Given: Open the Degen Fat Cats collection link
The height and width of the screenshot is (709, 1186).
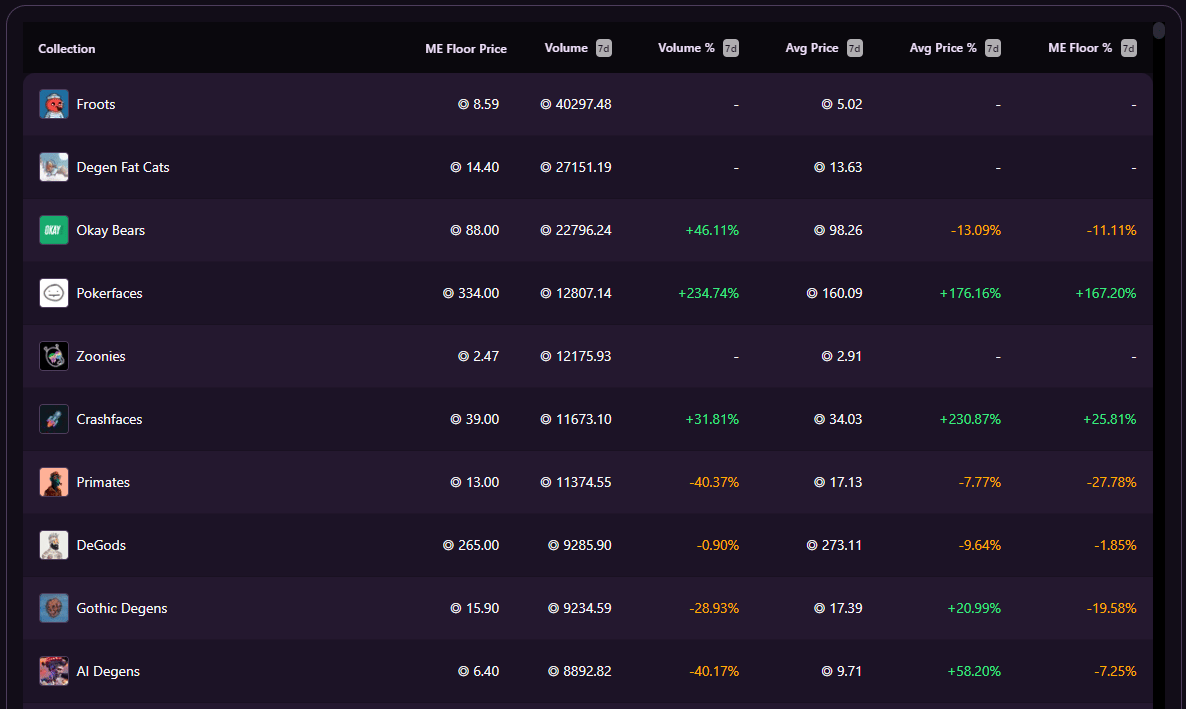Looking at the screenshot, I should point(123,167).
